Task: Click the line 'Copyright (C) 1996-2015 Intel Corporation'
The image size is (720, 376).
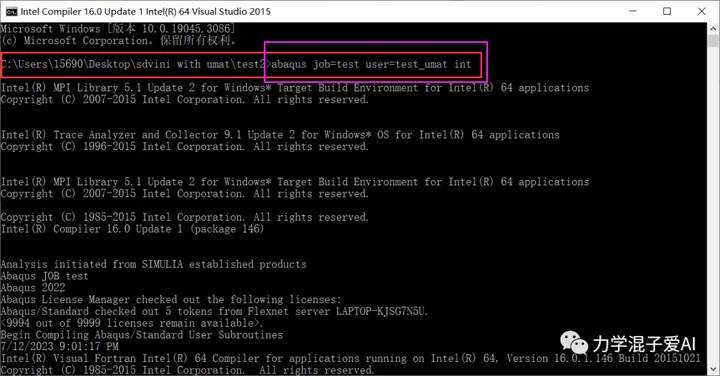Action: pos(185,146)
